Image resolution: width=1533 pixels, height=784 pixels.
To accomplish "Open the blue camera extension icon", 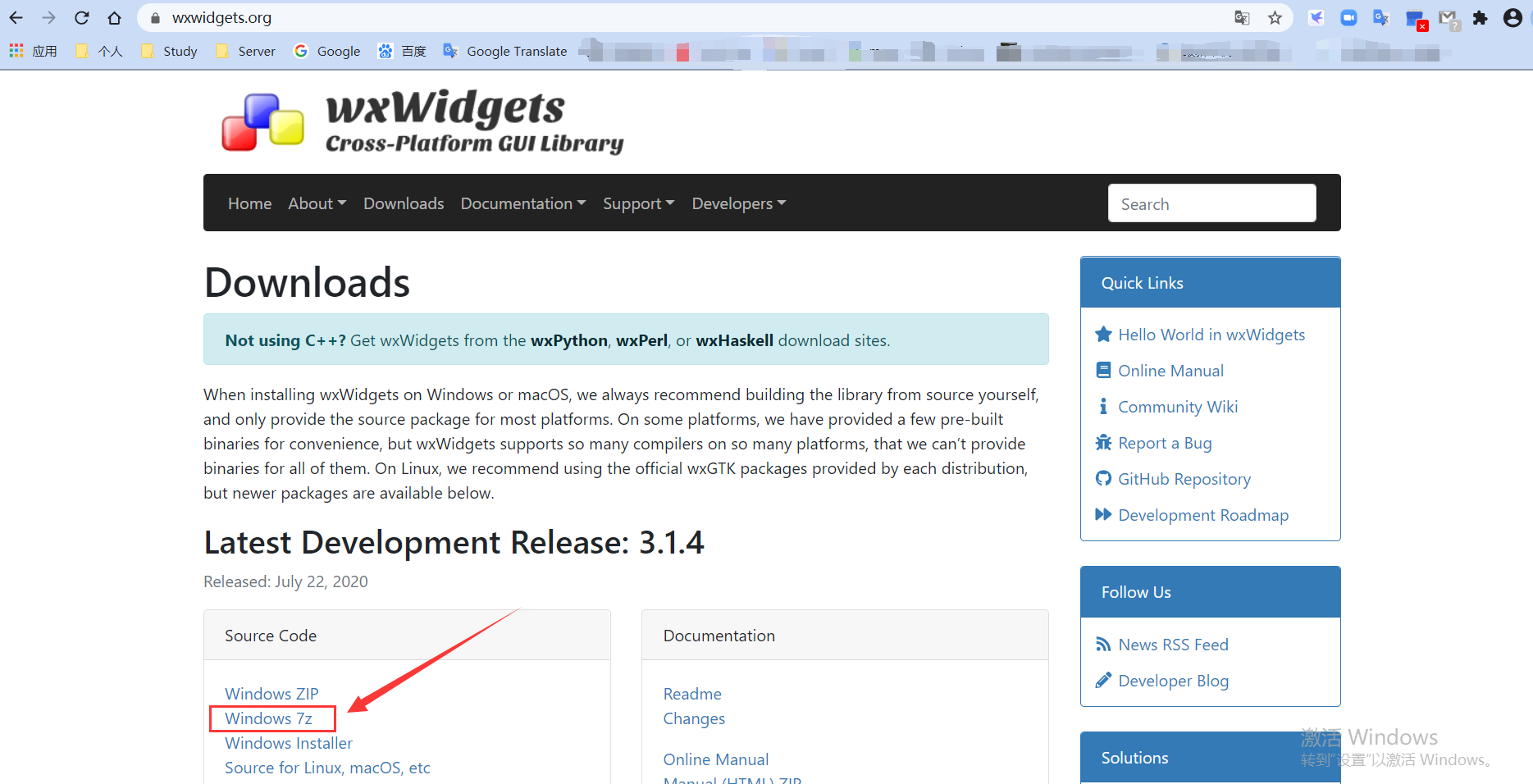I will (1348, 18).
